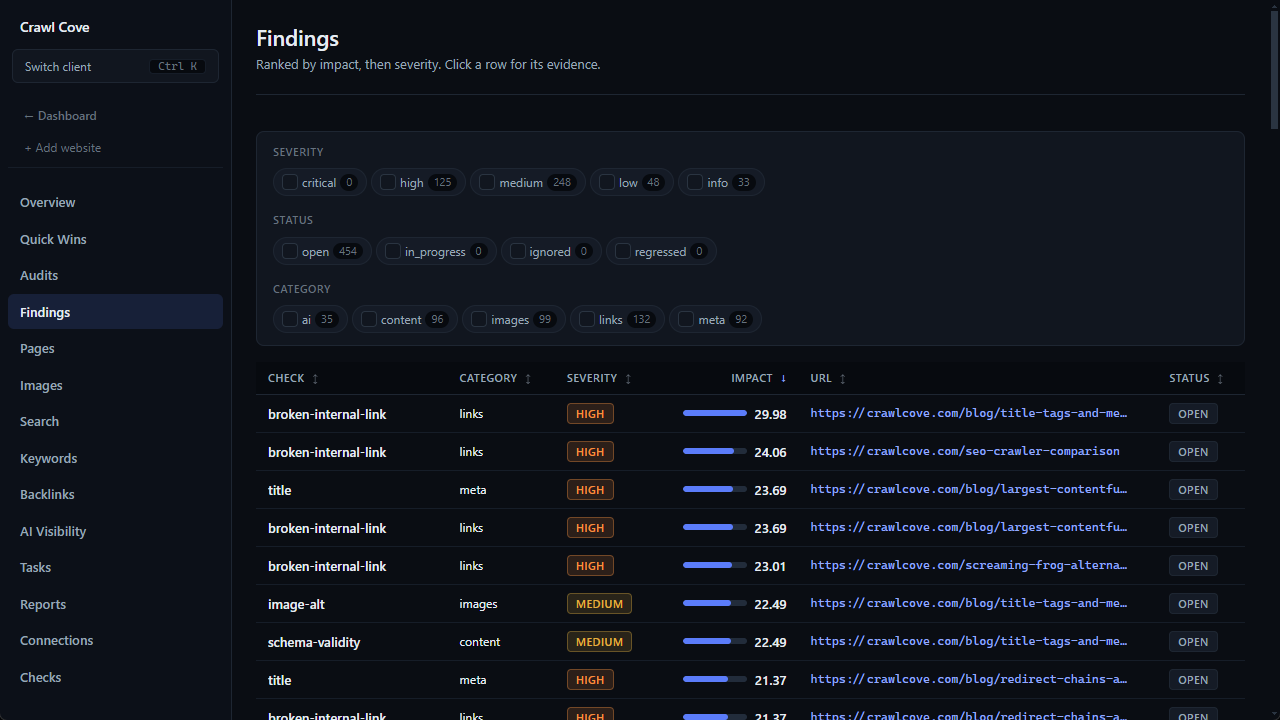Click MEDIUM badge on image-alt row

[x=599, y=604]
